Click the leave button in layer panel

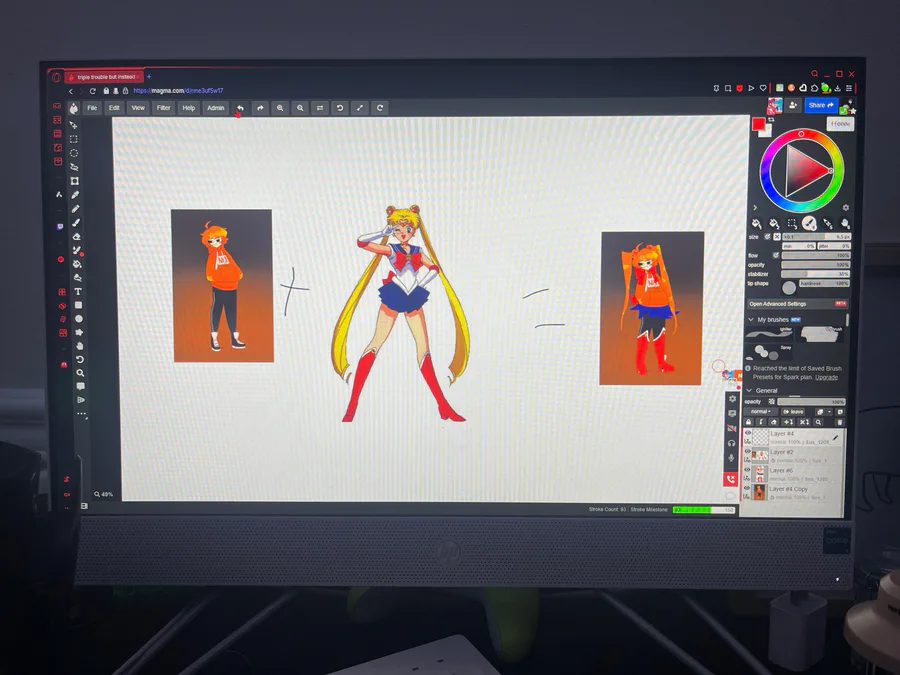pyautogui.click(x=793, y=412)
